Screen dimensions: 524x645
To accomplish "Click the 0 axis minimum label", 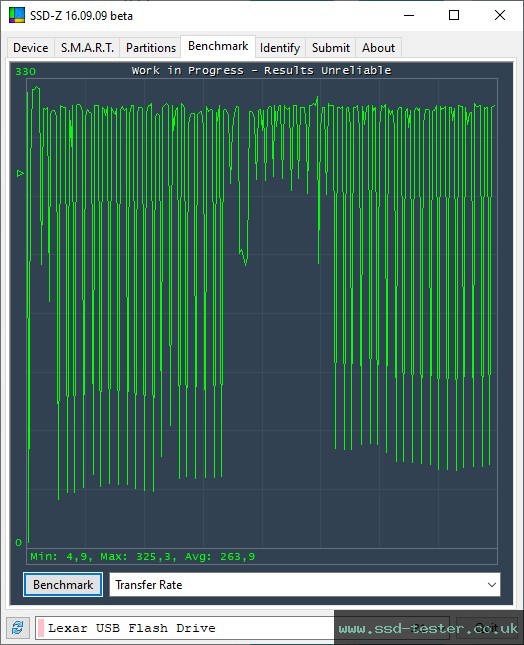I will point(19,542).
